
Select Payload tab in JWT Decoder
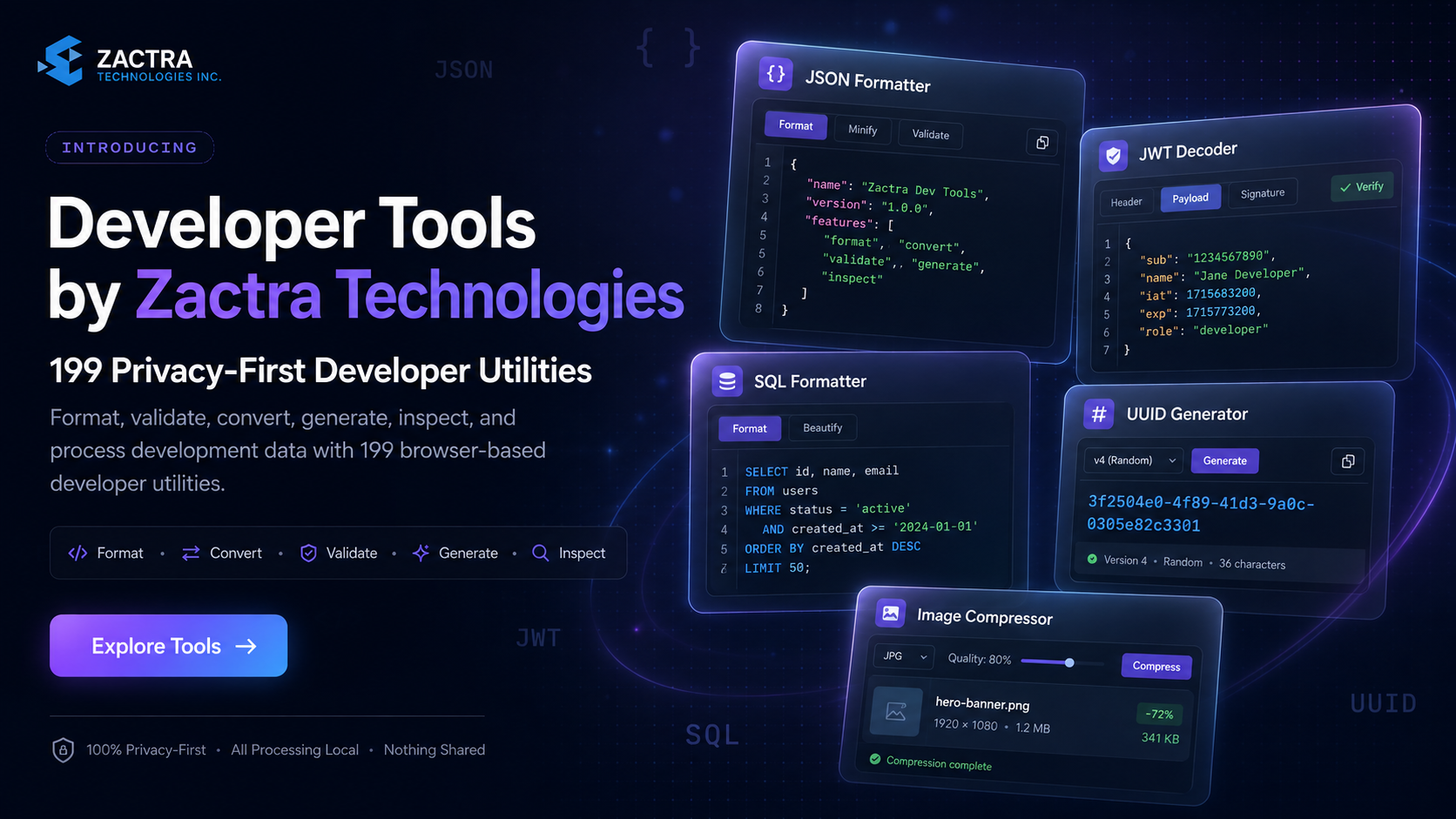pyautogui.click(x=1190, y=198)
